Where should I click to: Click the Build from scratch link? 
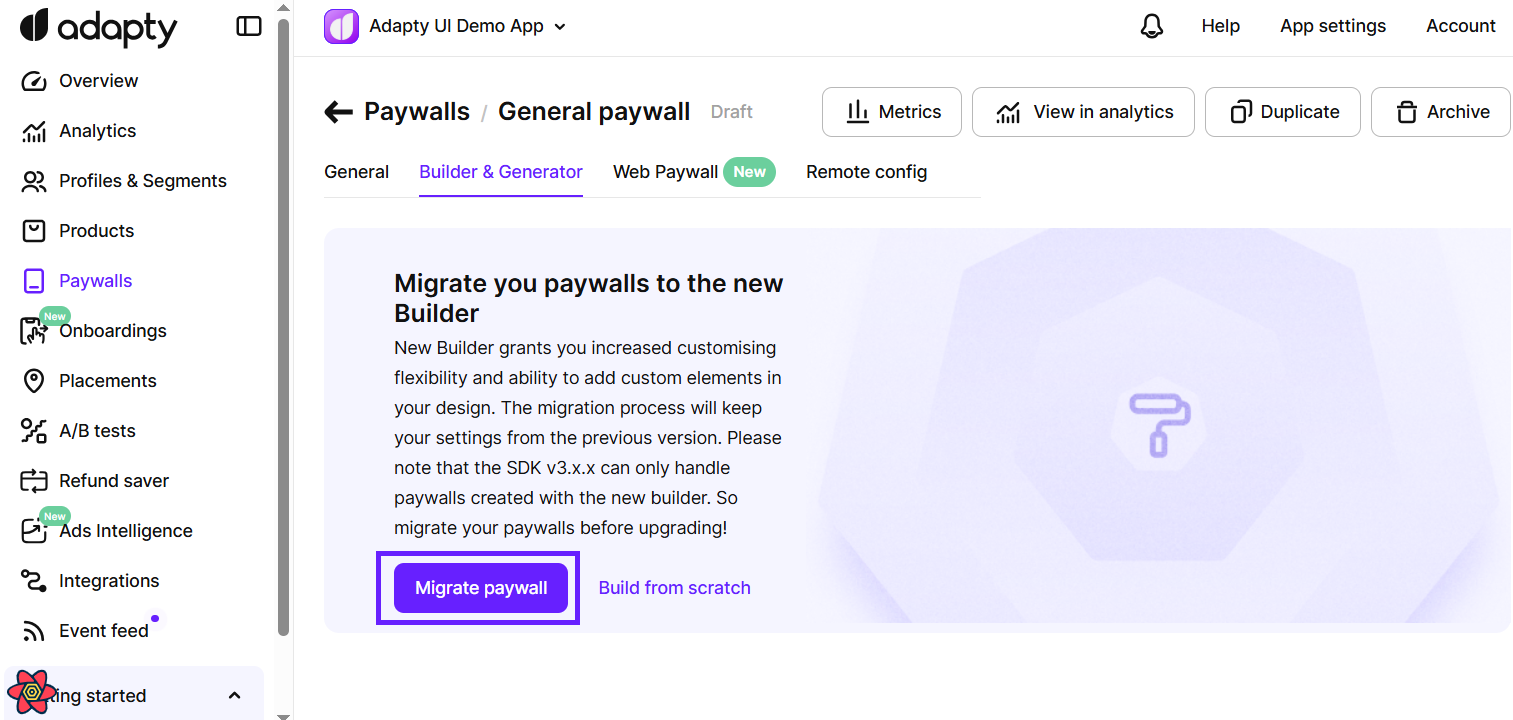pos(674,587)
